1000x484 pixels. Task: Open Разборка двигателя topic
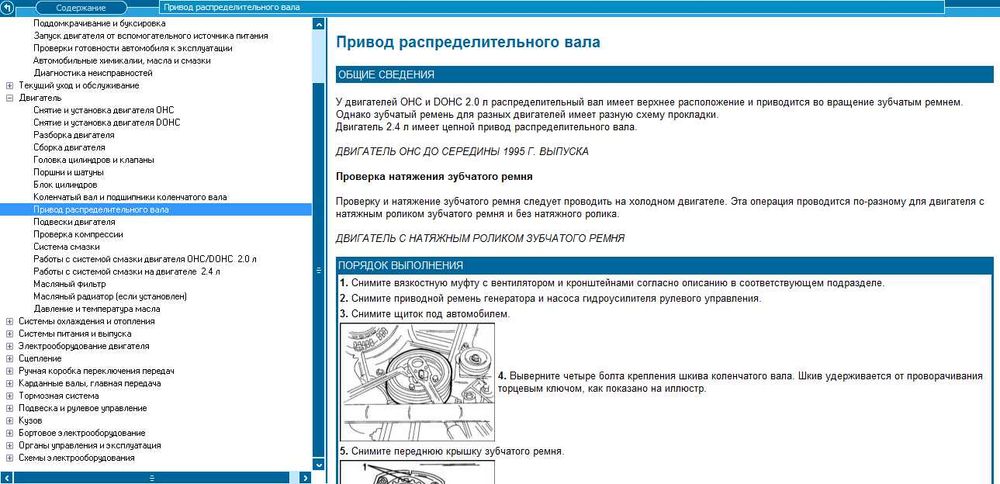click(x=74, y=135)
